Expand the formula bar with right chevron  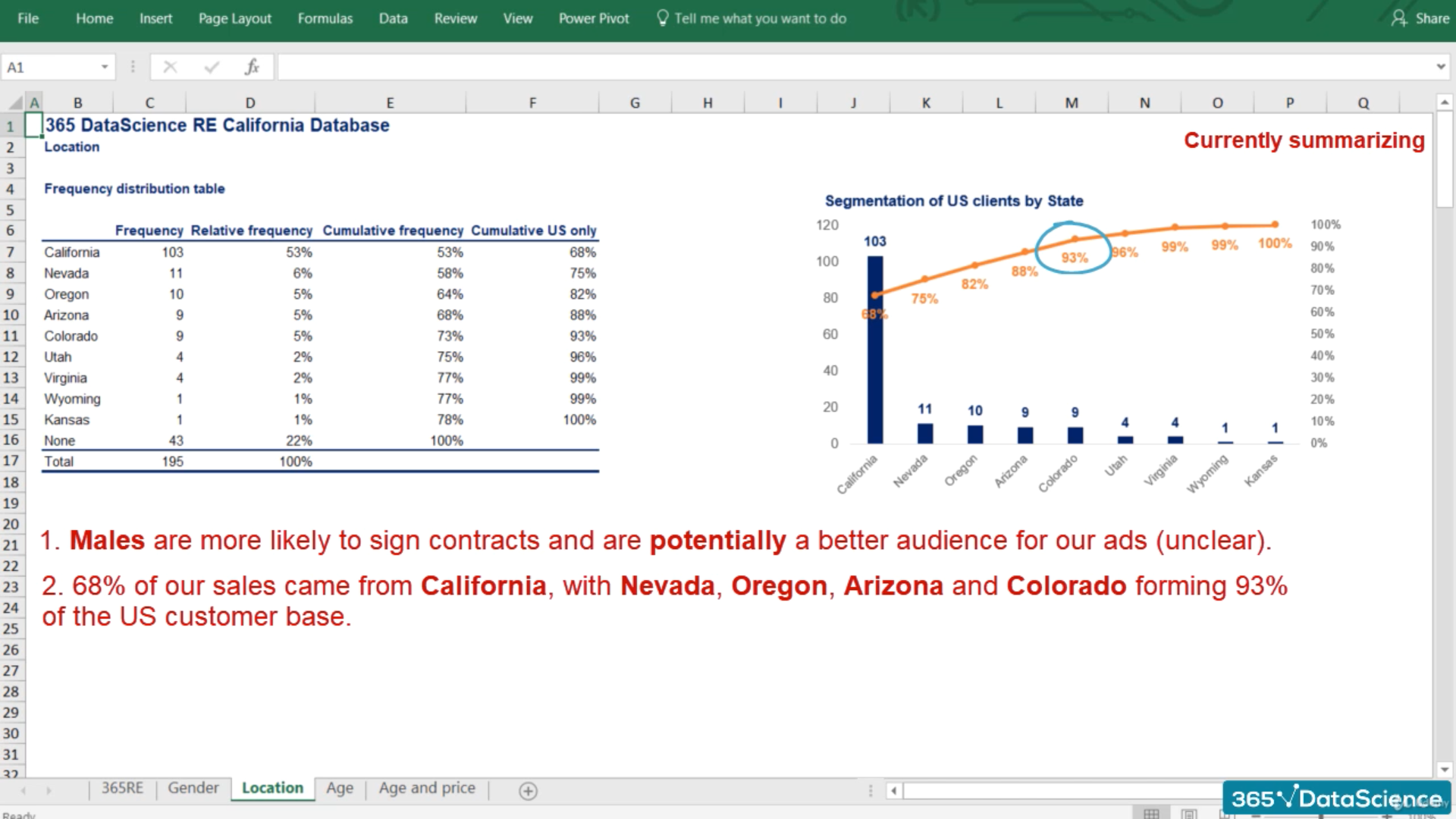[x=1440, y=67]
